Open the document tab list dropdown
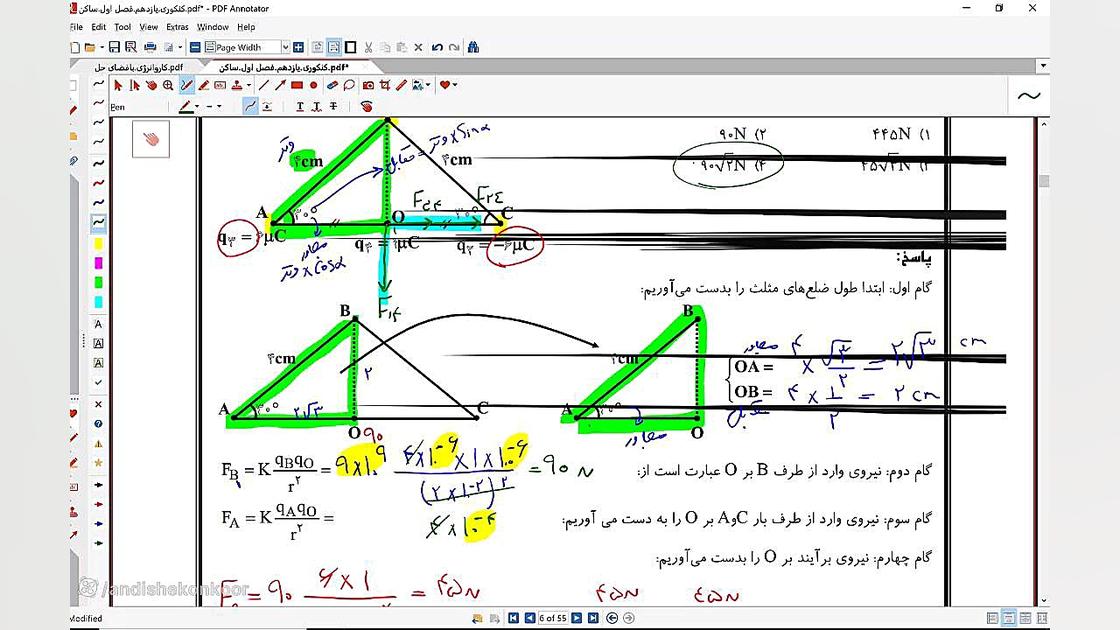1120x630 pixels. pos(1043,66)
